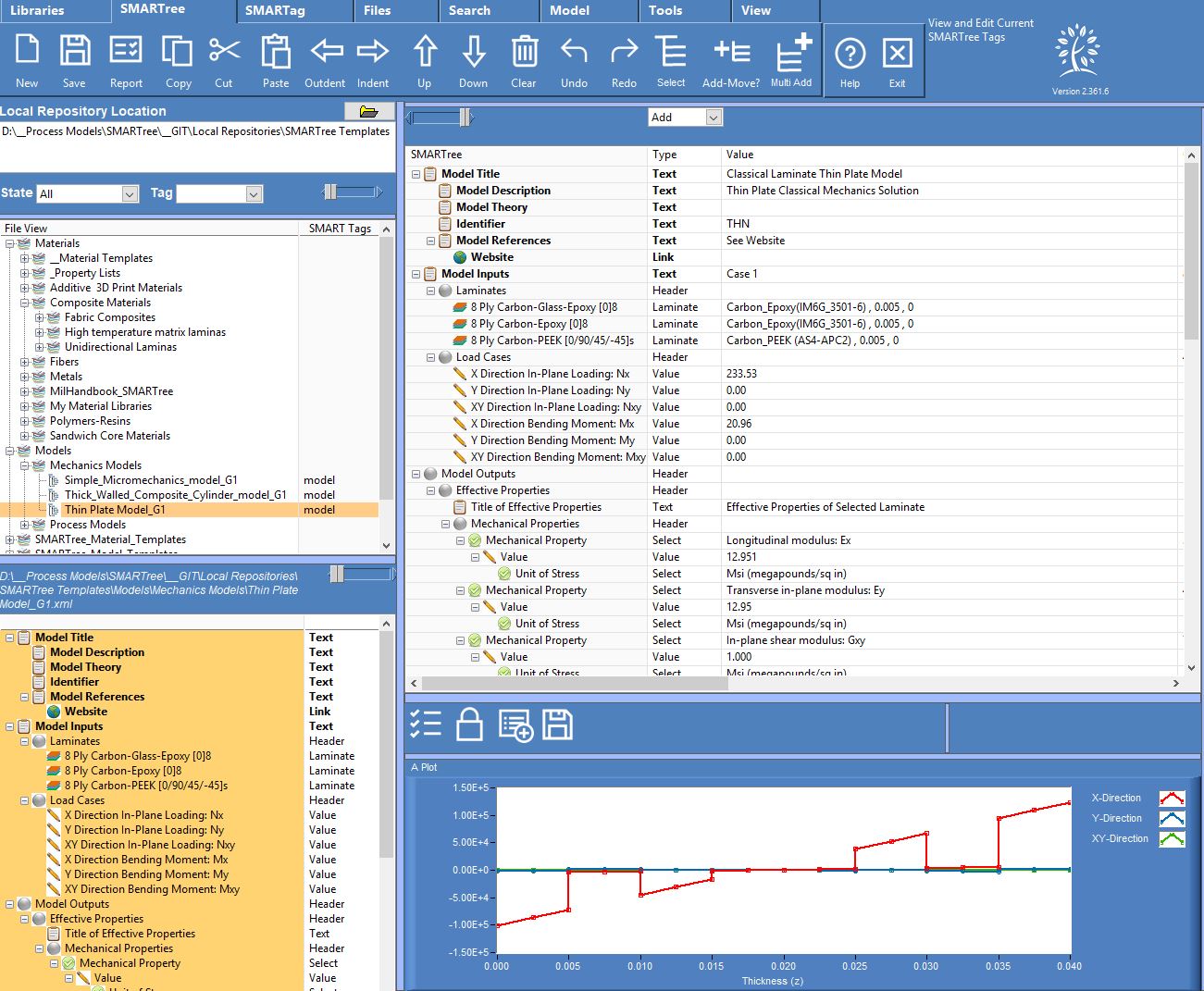
Task: Collapse Model Inputs in the SMARTree grid
Action: tap(416, 274)
